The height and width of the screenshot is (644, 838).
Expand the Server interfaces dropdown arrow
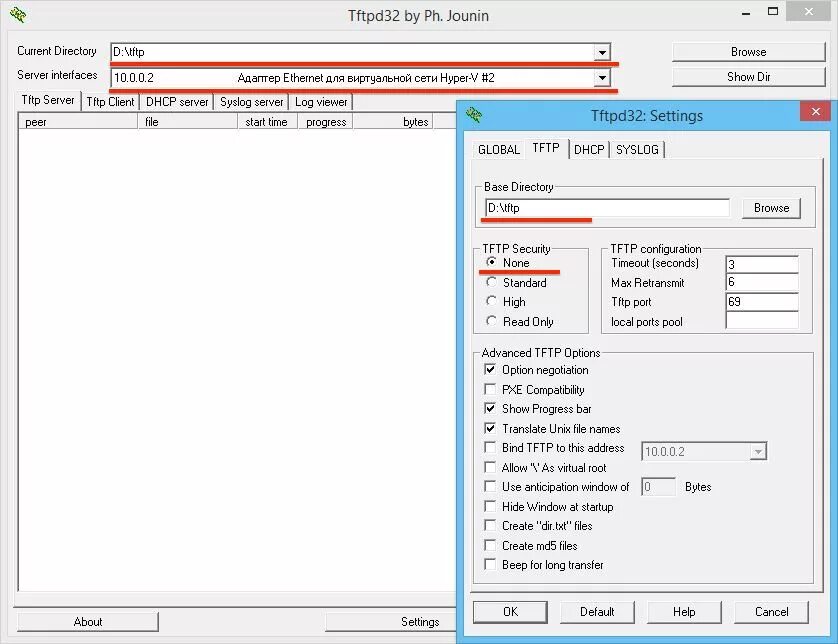(602, 77)
